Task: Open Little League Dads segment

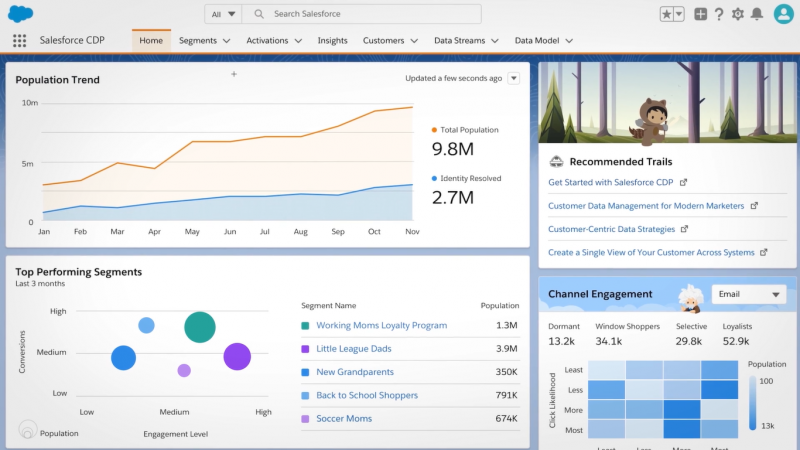Action: tap(354, 349)
